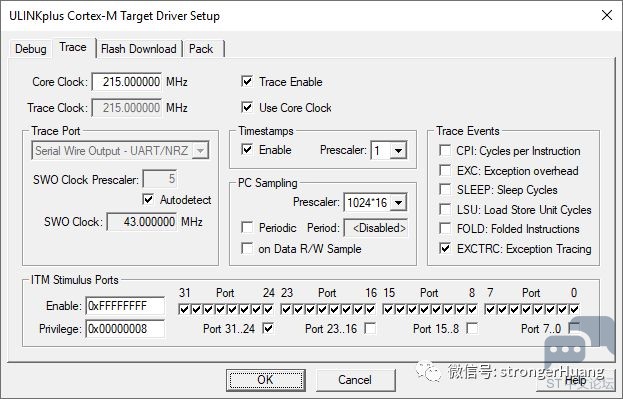Screen dimensions: 623x399
Task: Close the Target Driver Setup dialog
Action: 607,15
